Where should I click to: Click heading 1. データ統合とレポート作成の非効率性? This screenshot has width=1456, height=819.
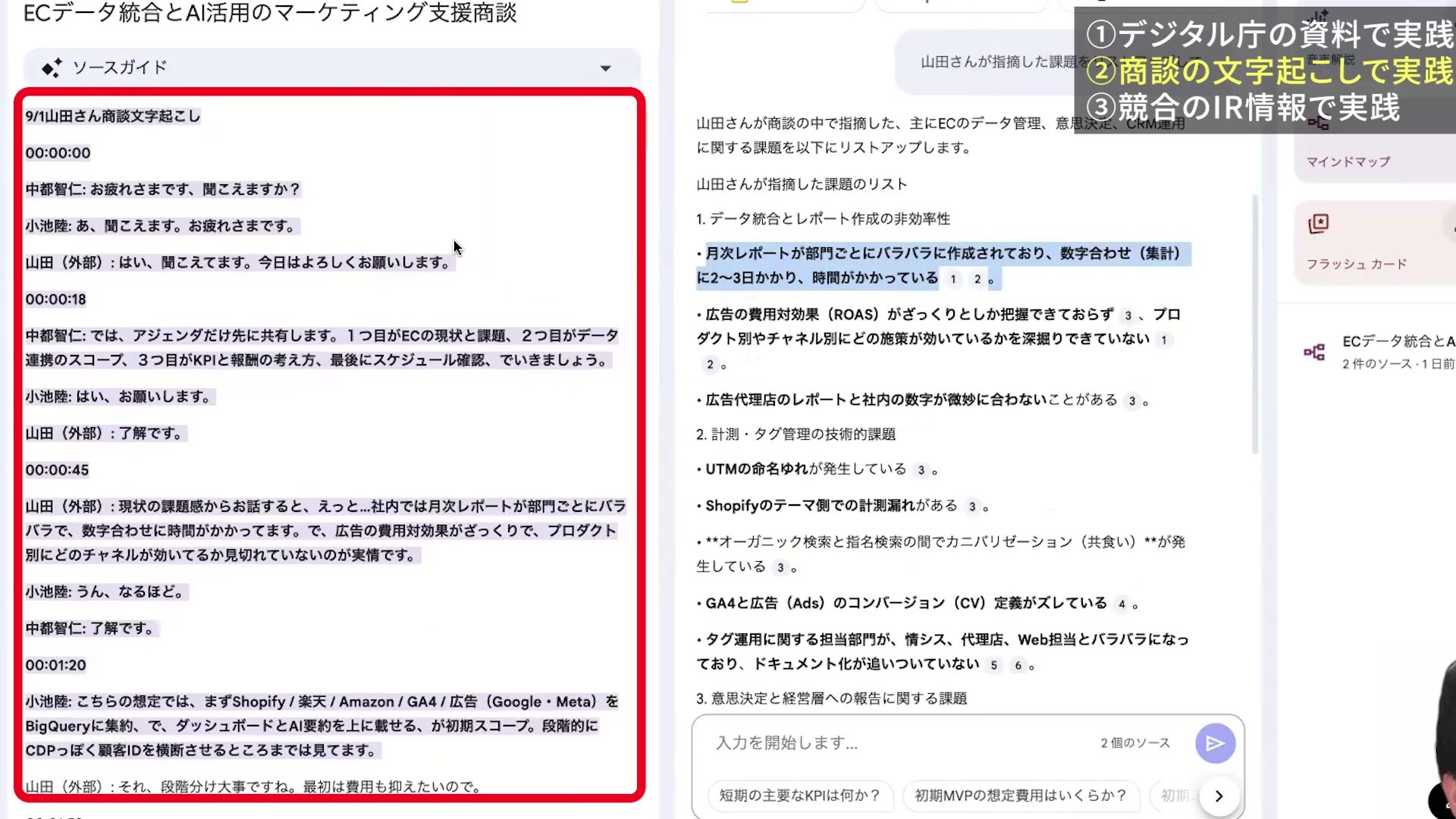(823, 219)
